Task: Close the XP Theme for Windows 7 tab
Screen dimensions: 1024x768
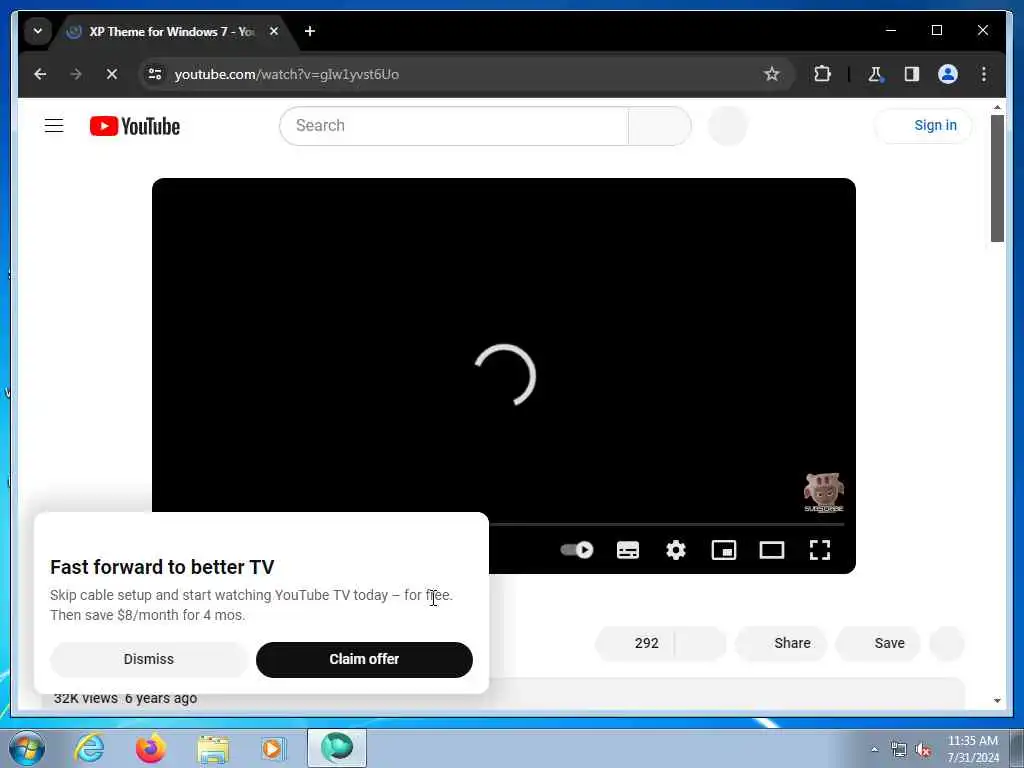Action: coord(274,31)
